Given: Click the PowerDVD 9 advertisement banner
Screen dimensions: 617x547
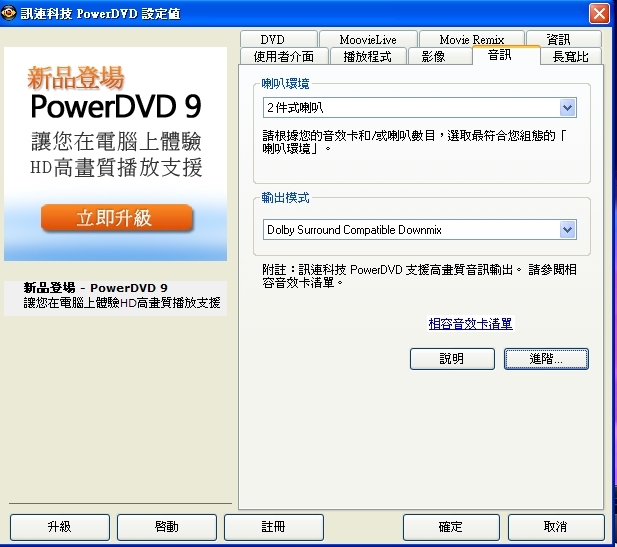Looking at the screenshot, I should (115, 154).
